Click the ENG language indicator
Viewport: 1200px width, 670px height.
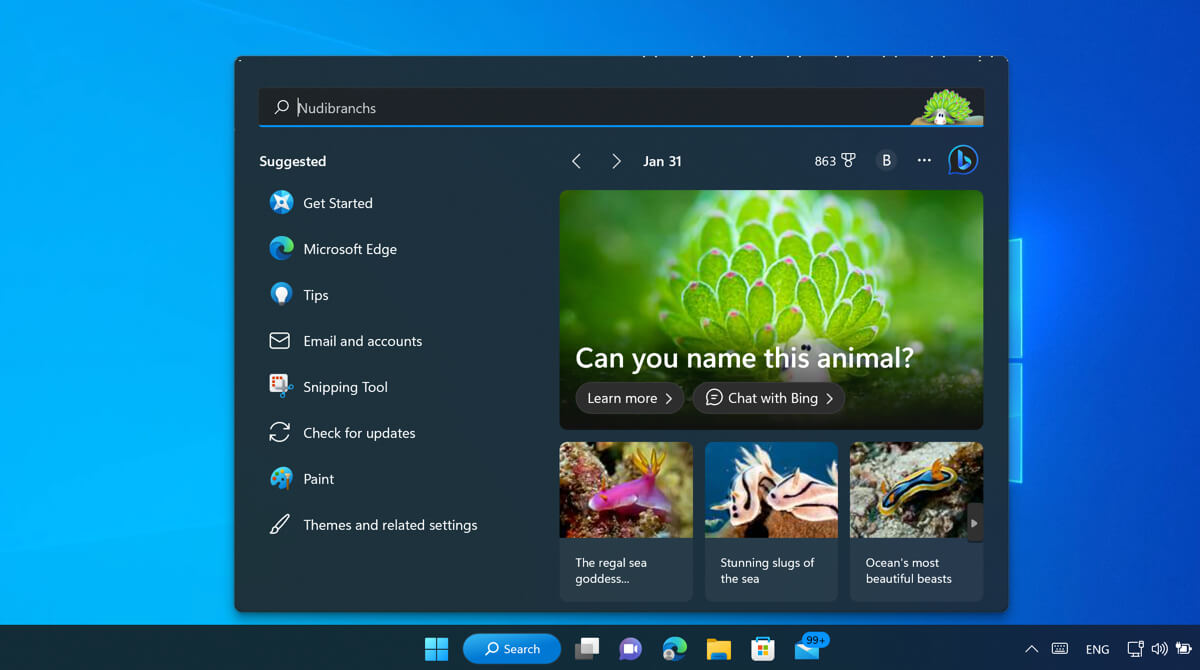(x=1098, y=650)
